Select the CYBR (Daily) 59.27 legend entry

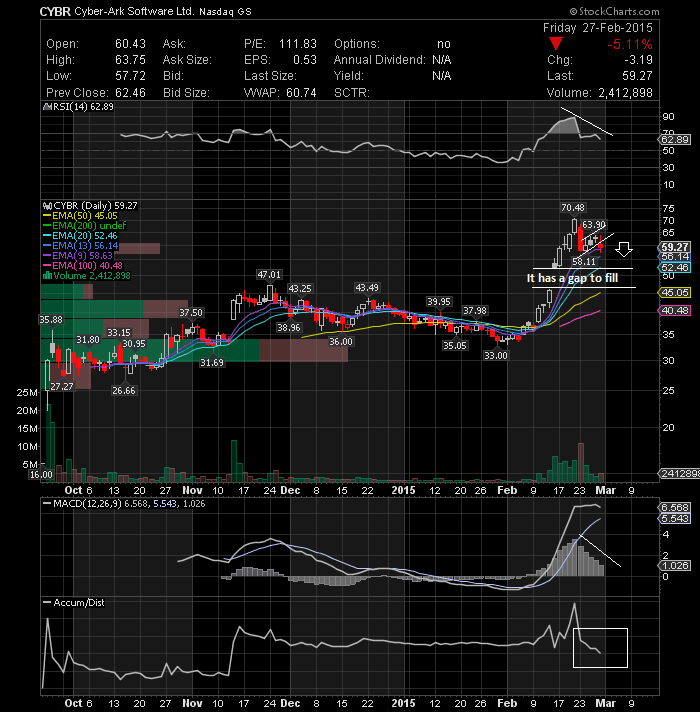click(x=90, y=206)
